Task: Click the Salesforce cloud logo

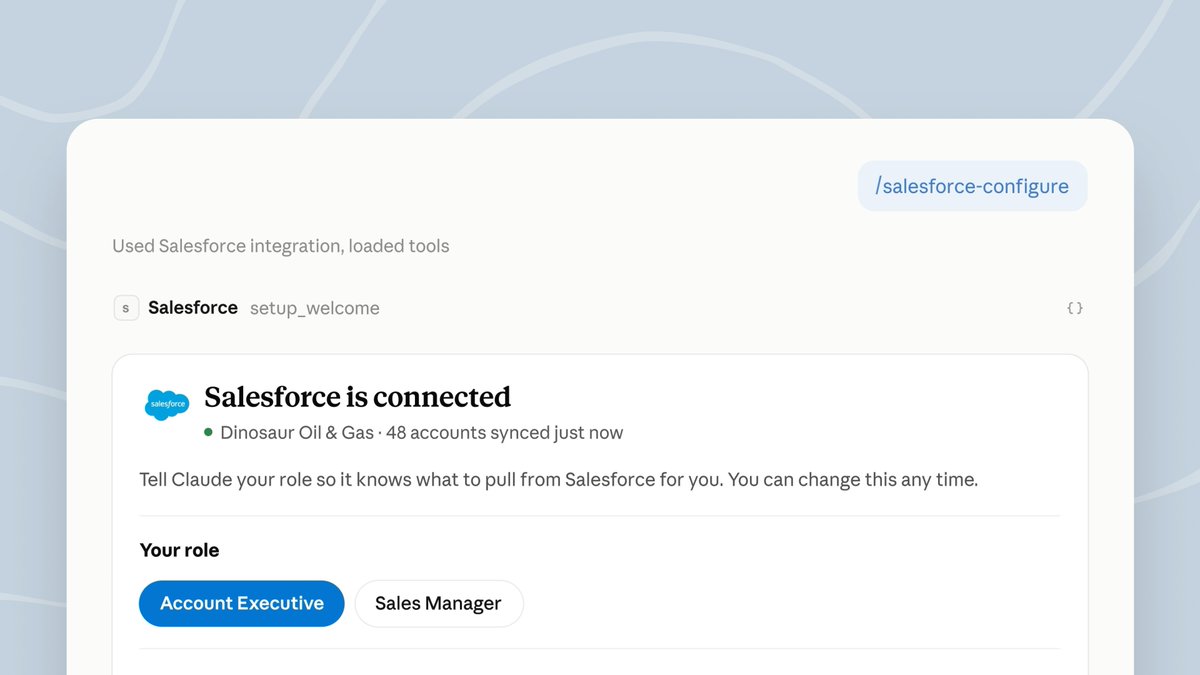Action: click(167, 404)
